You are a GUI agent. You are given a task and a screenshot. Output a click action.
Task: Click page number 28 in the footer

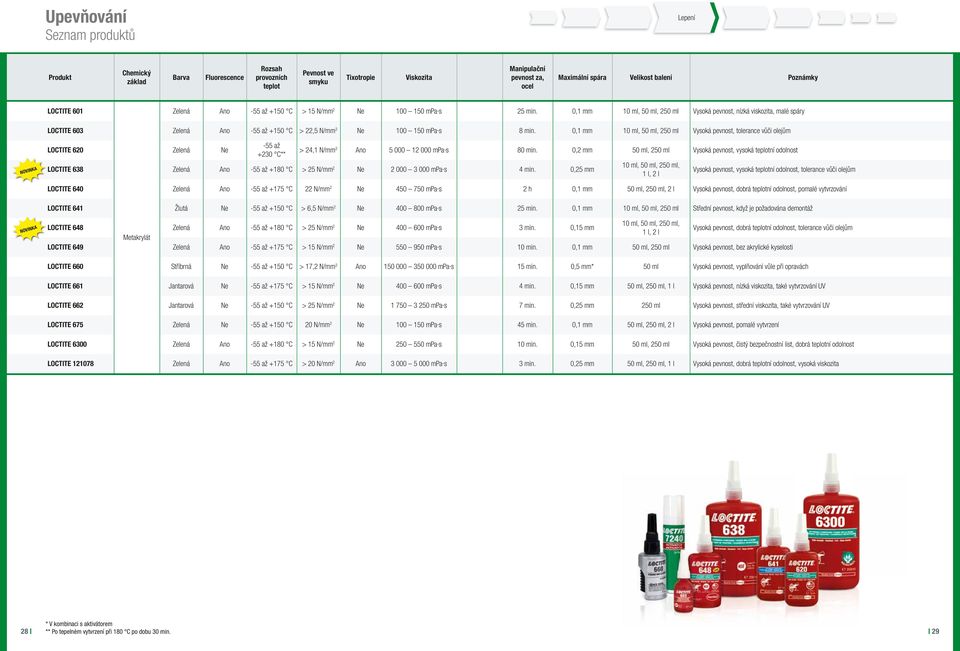pos(26,631)
